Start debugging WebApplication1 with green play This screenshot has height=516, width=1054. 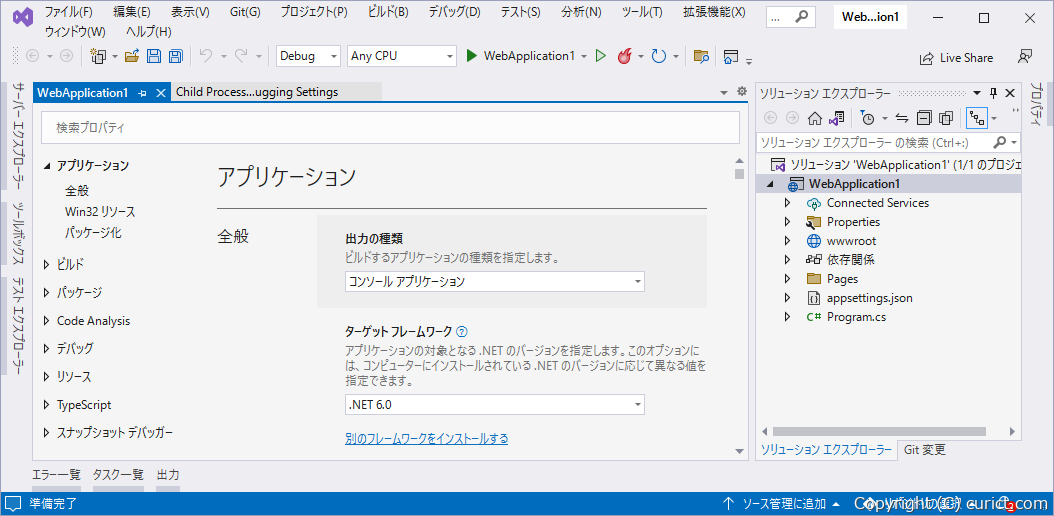click(x=471, y=56)
